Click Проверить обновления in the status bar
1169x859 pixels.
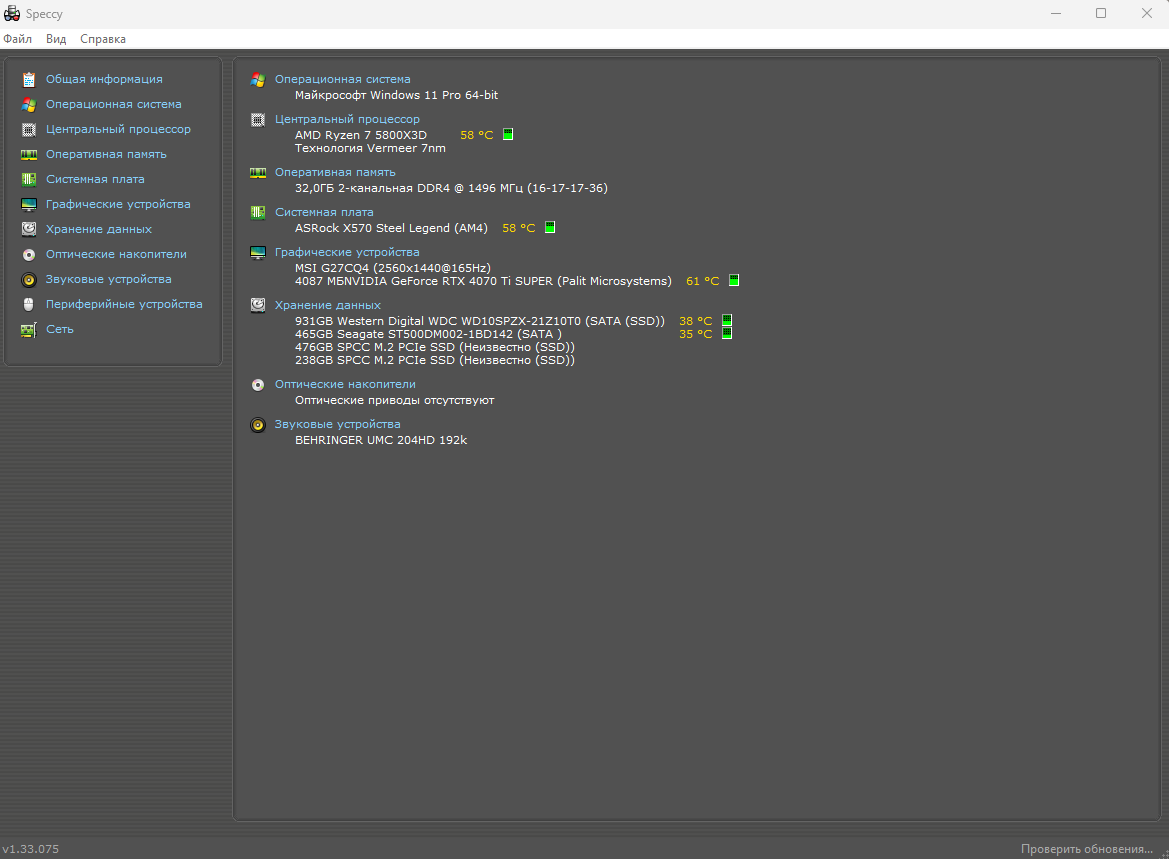1087,849
